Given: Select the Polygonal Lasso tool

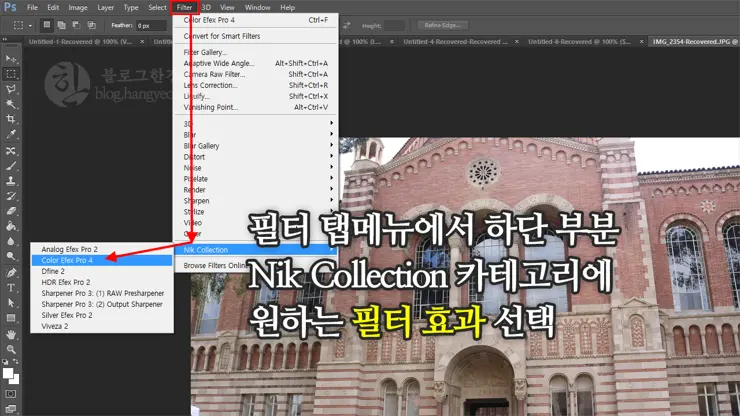Looking at the screenshot, I should point(10,89).
